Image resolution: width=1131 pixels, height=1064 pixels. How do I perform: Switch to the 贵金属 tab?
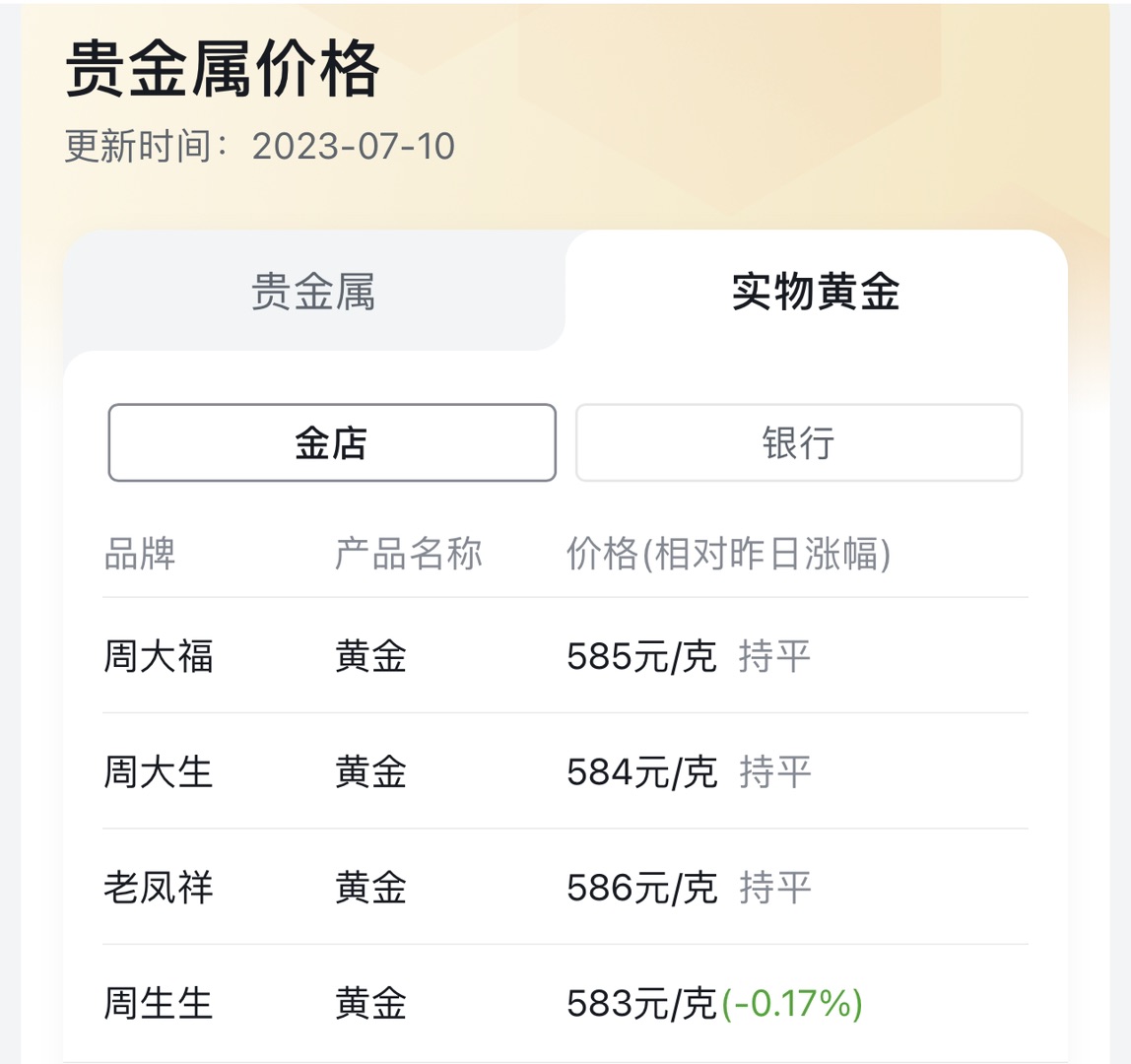313,292
